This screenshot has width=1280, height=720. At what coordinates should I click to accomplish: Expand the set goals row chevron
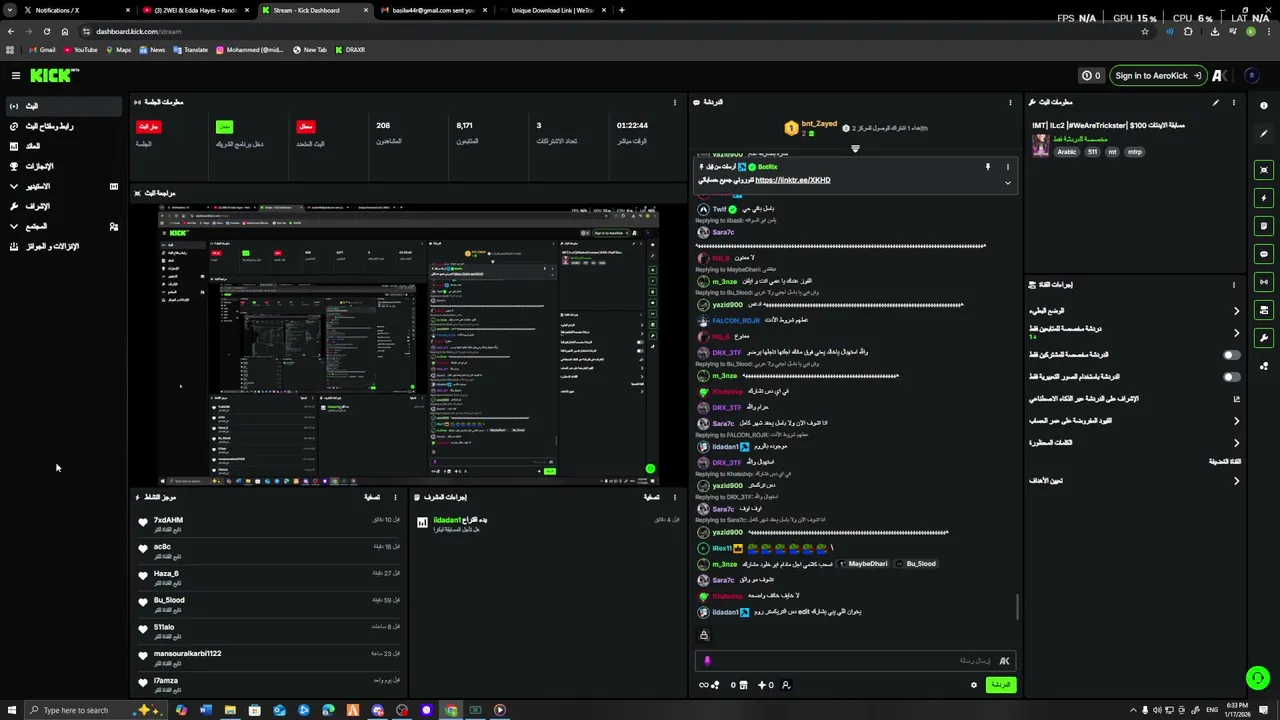(x=1236, y=481)
